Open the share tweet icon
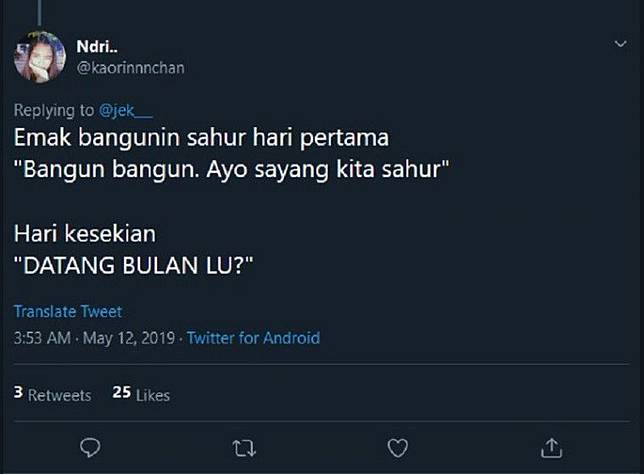This screenshot has width=644, height=474. (552, 446)
